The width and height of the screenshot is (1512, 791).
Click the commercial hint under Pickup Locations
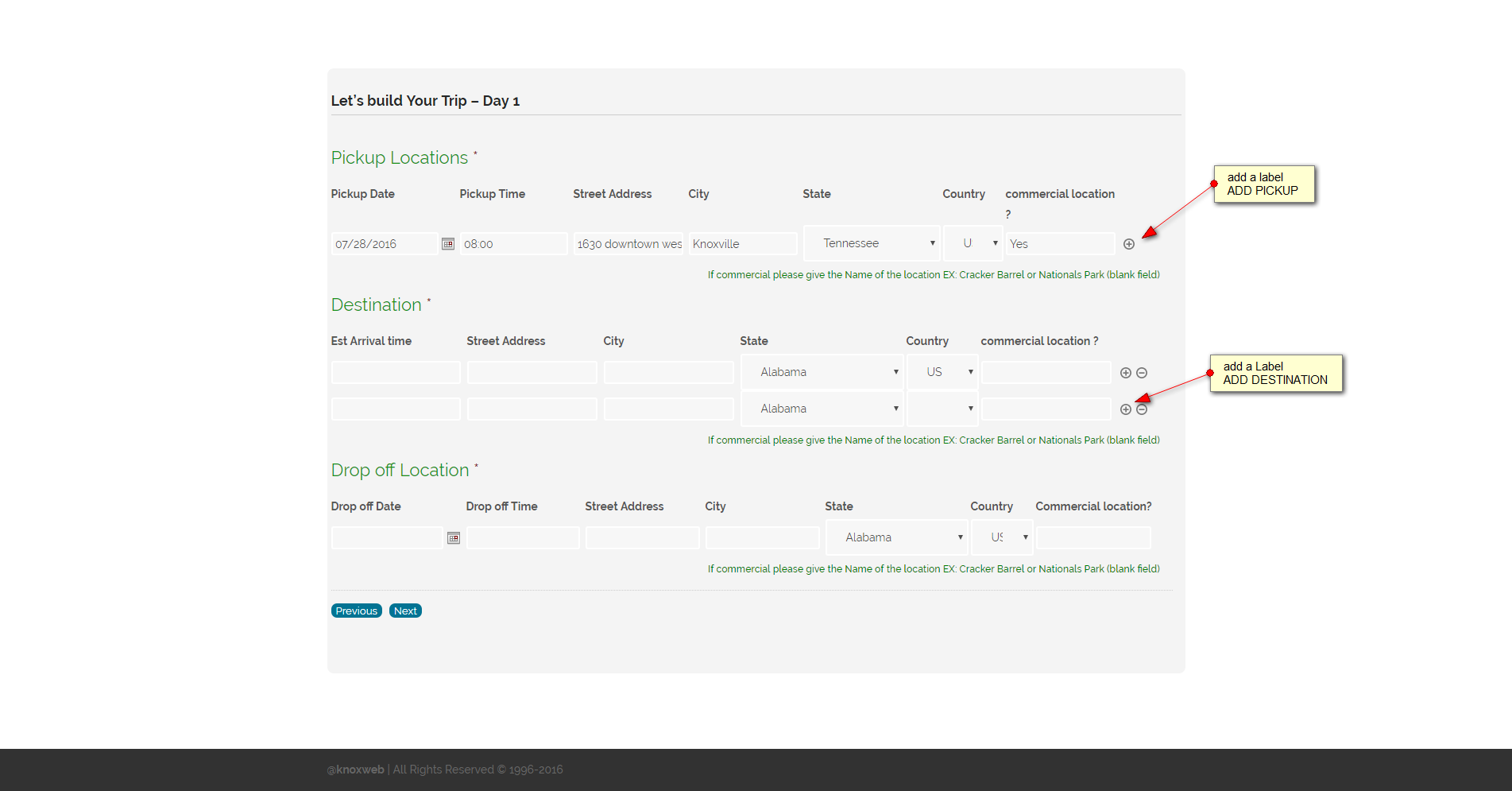[934, 275]
